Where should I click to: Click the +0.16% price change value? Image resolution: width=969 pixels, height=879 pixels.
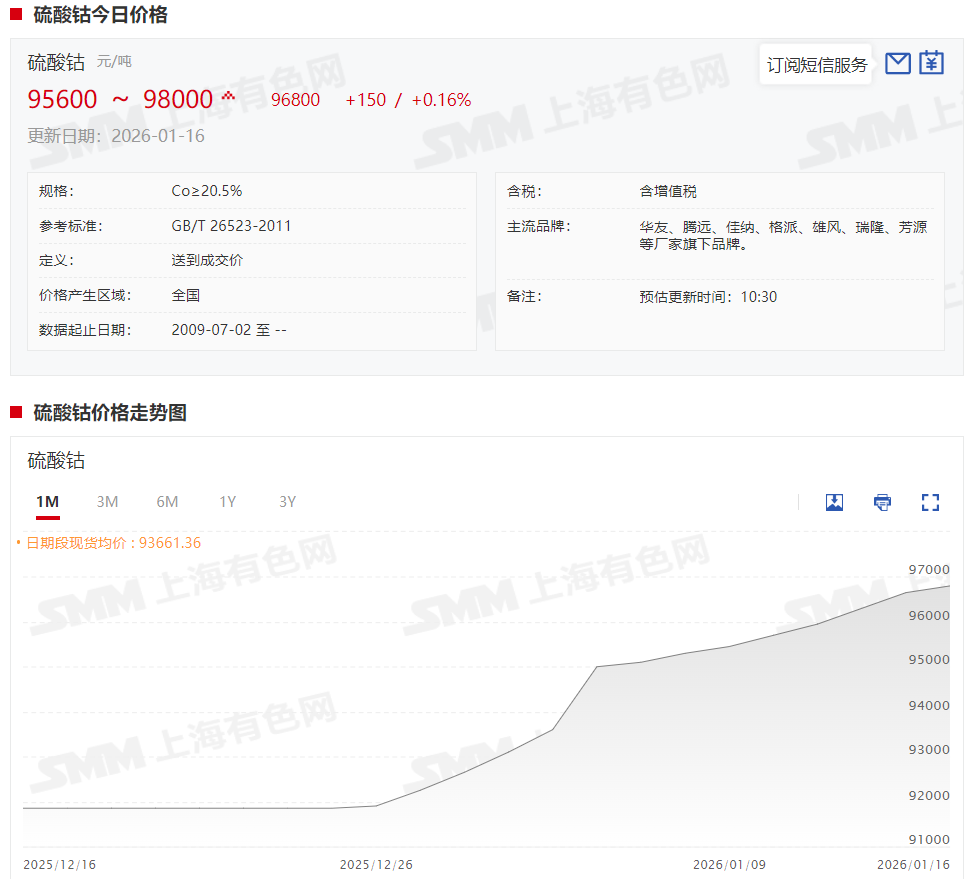tap(440, 100)
